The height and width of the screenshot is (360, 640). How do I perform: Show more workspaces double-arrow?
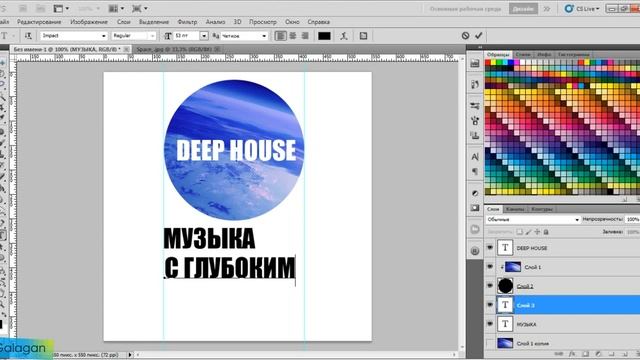(547, 9)
